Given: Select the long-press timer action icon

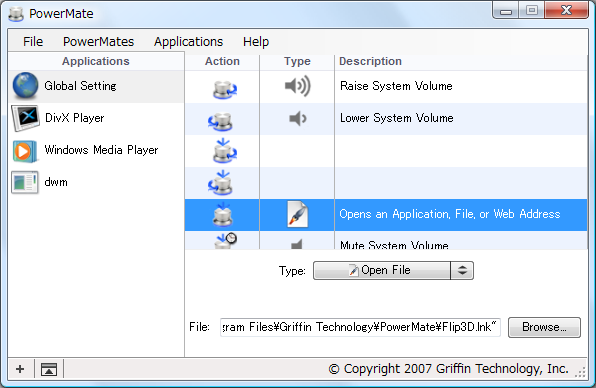Looking at the screenshot, I should (226, 241).
